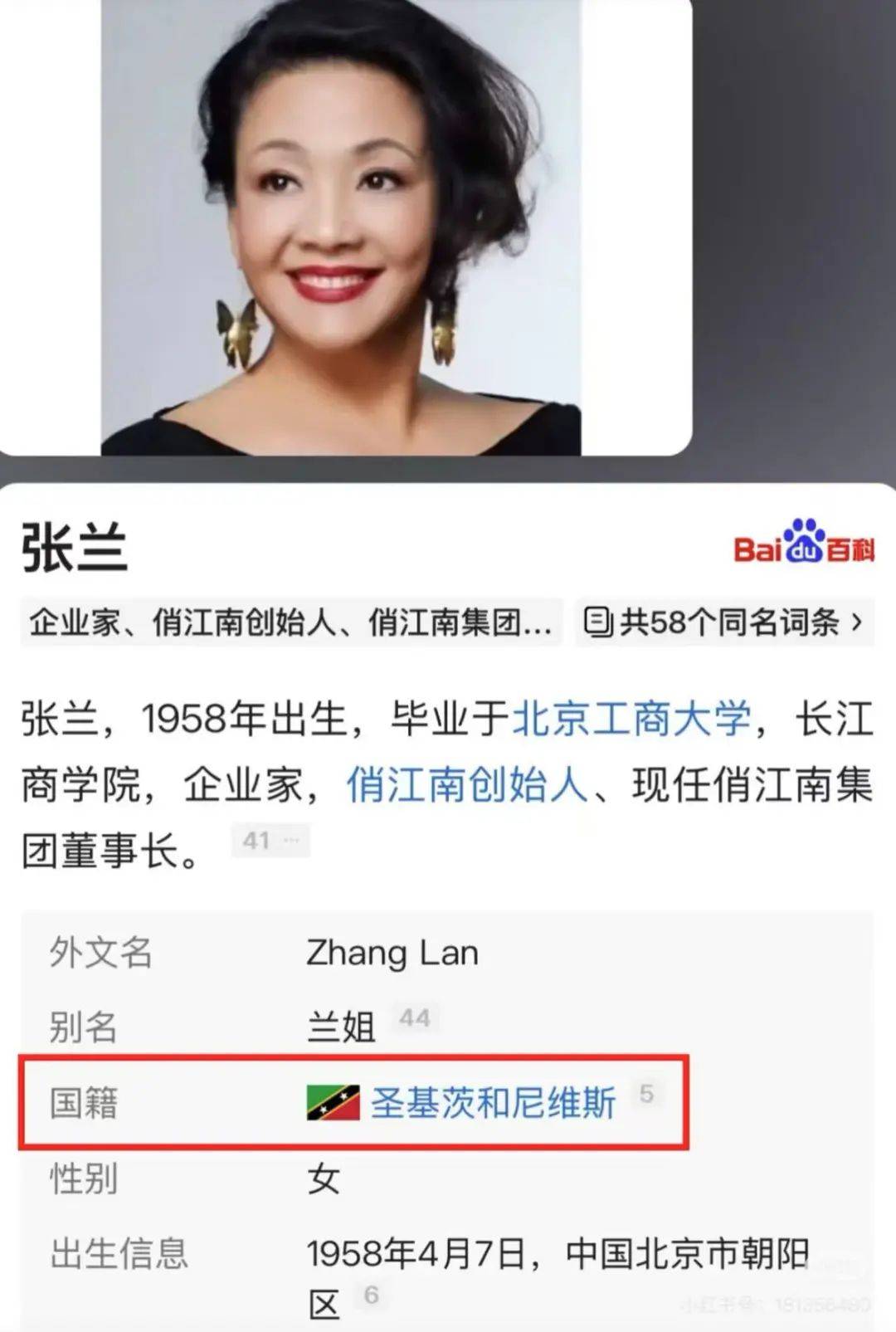Tap the 外文名 Zhang Lan value
The width and height of the screenshot is (896, 1332).
[x=392, y=953]
